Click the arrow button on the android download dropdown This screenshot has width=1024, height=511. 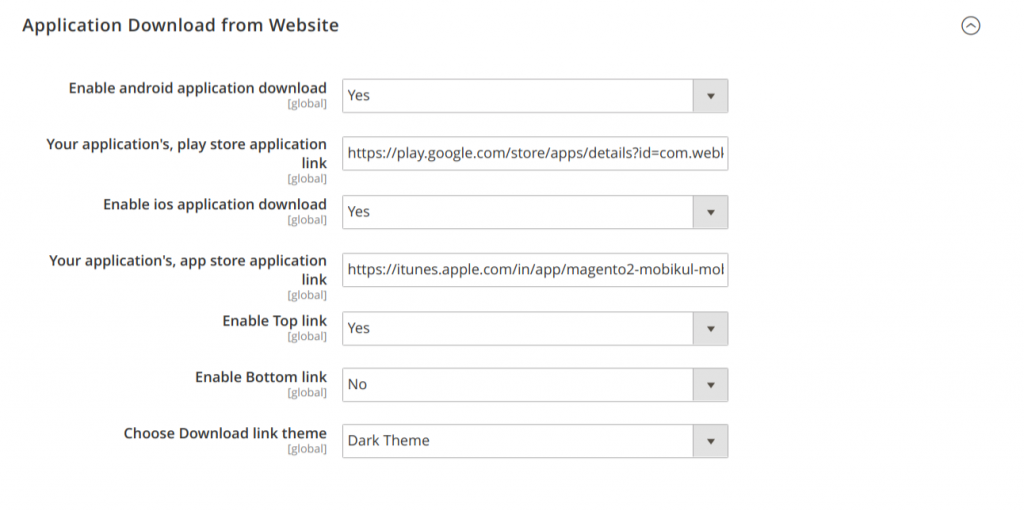(711, 96)
